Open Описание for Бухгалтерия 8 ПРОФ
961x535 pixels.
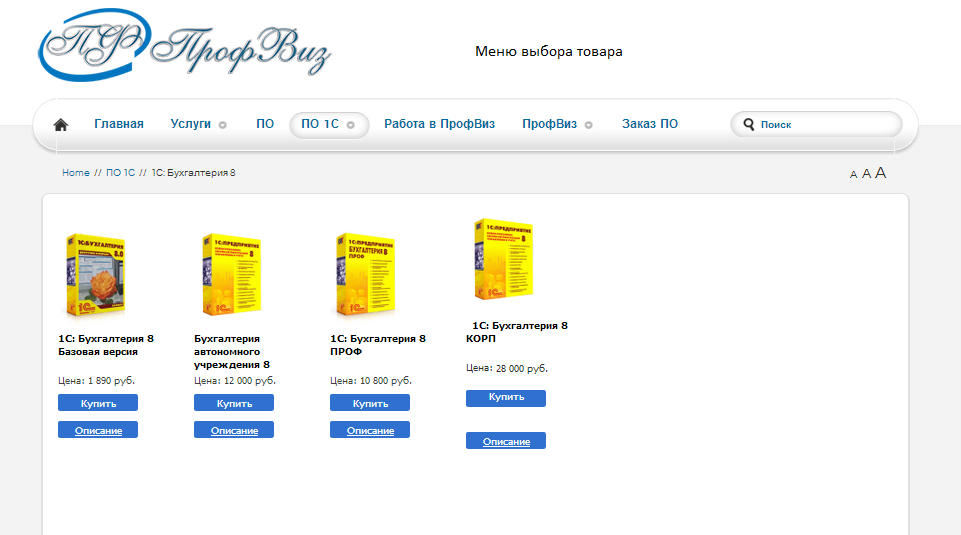pos(370,430)
